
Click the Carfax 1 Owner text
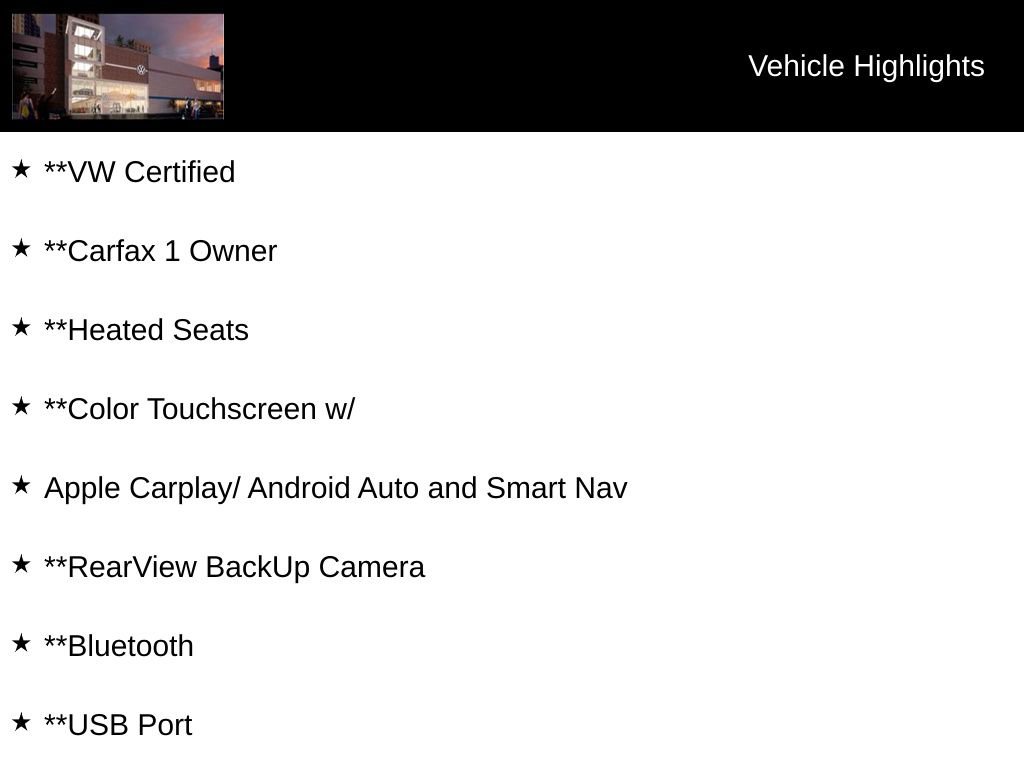(160, 251)
